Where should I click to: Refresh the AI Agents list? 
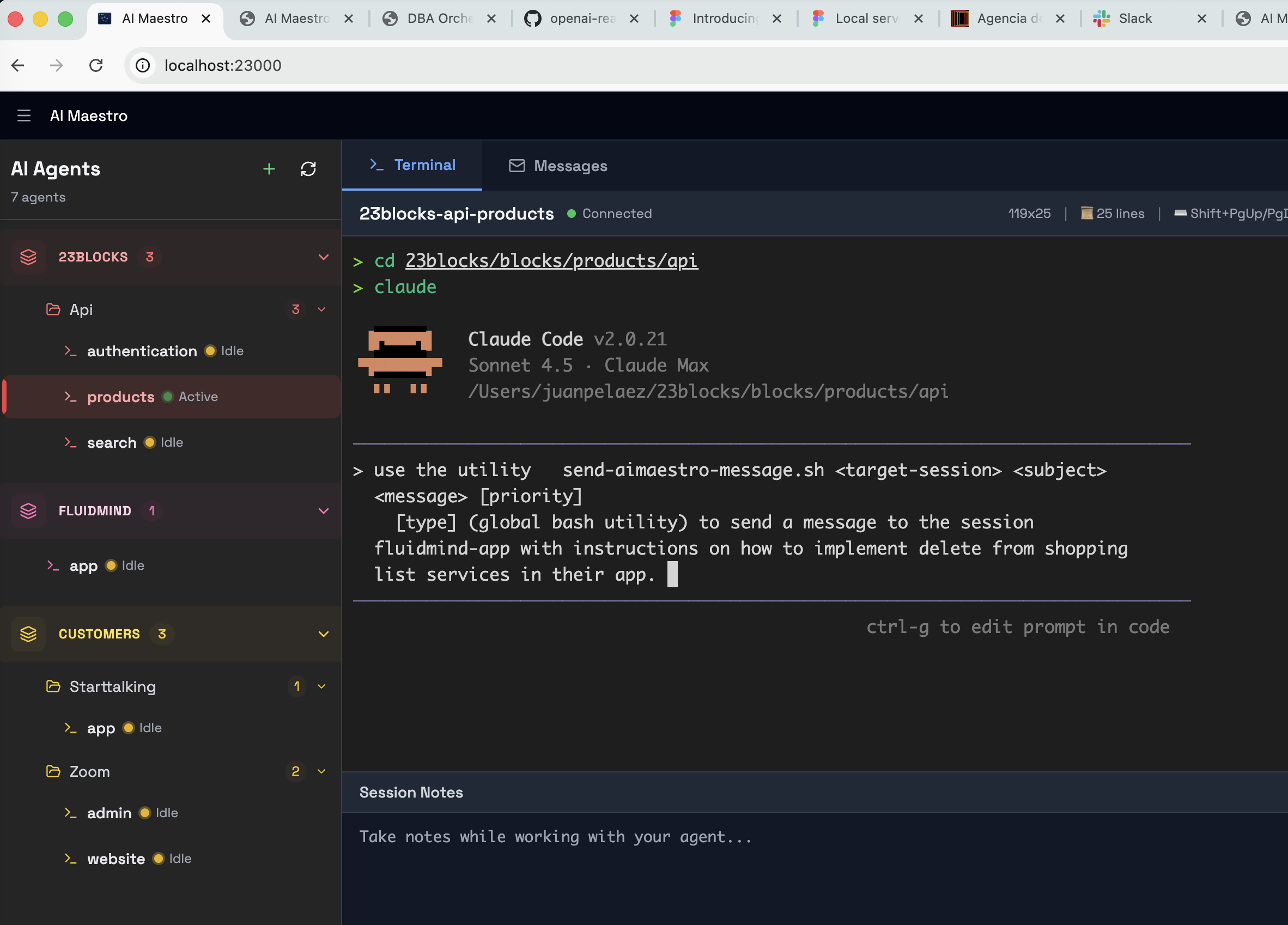[x=308, y=169]
